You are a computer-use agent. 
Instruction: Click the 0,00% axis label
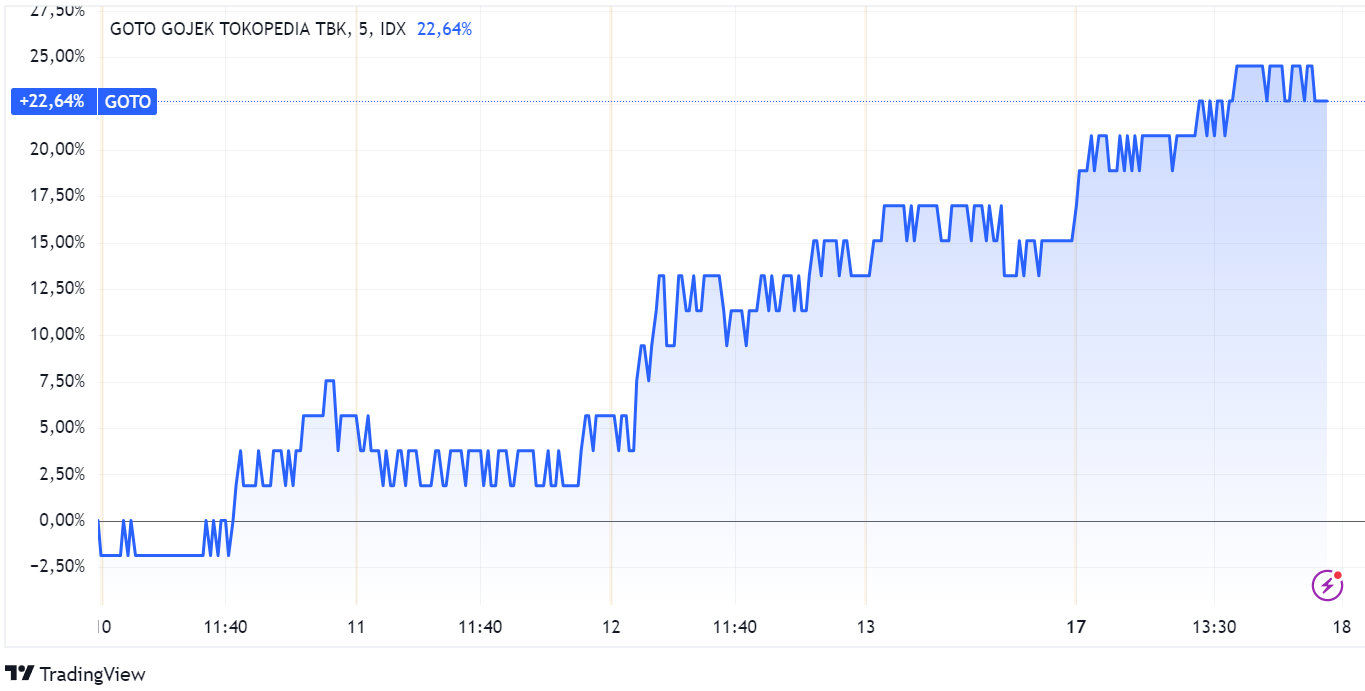click(x=64, y=520)
